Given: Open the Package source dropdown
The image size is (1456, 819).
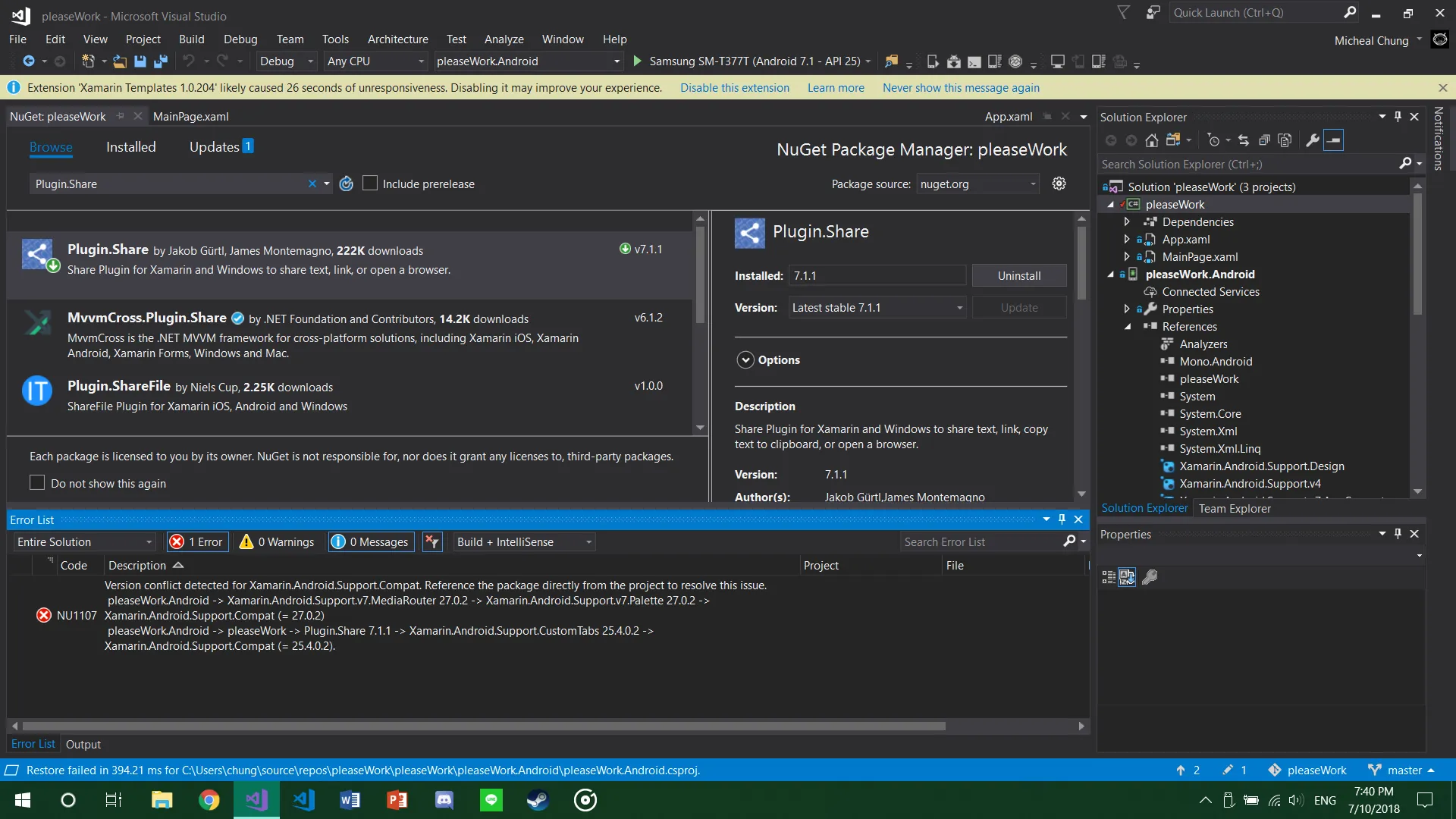Looking at the screenshot, I should tap(977, 184).
